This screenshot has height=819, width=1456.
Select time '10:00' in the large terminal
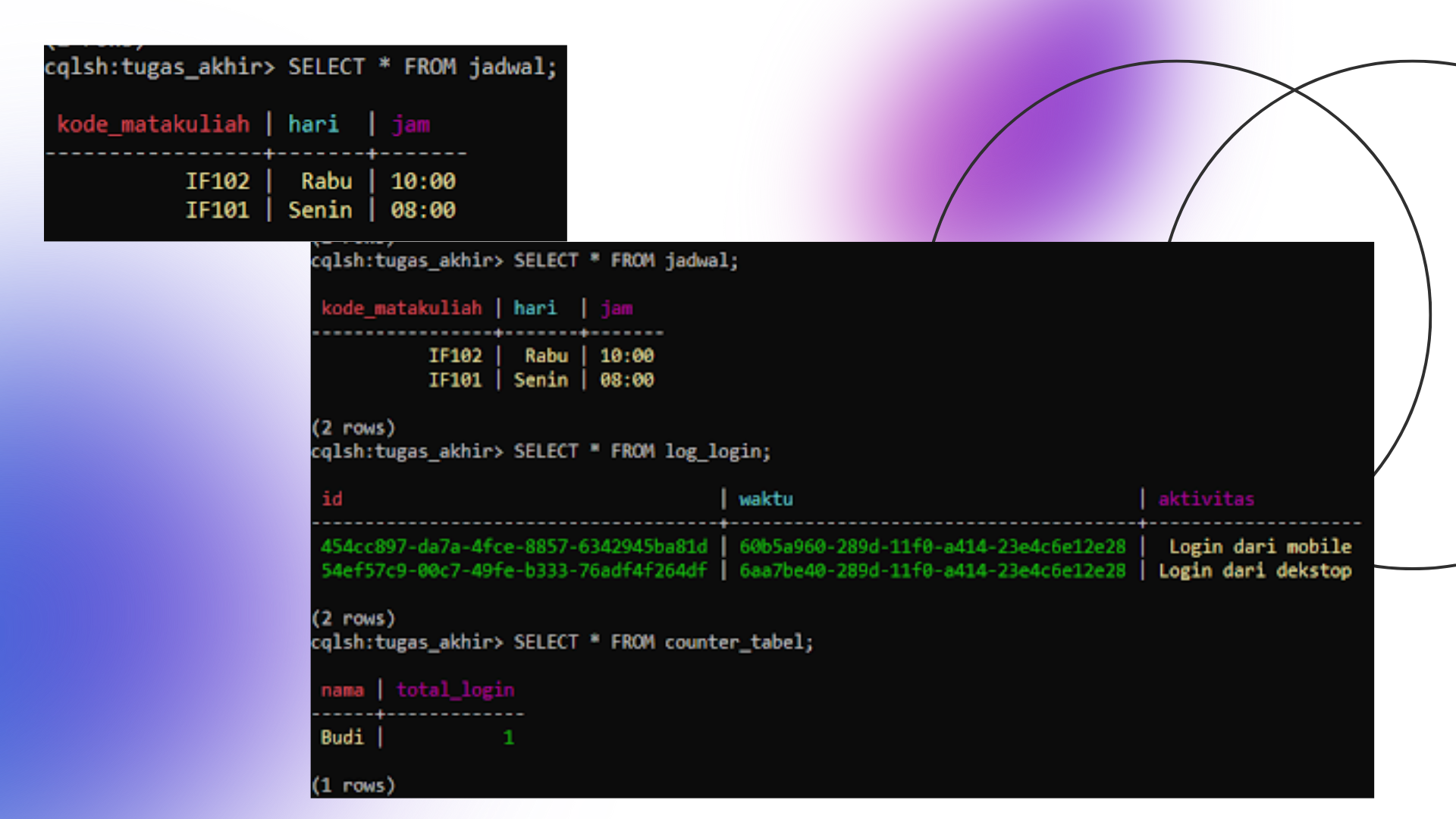click(x=626, y=356)
